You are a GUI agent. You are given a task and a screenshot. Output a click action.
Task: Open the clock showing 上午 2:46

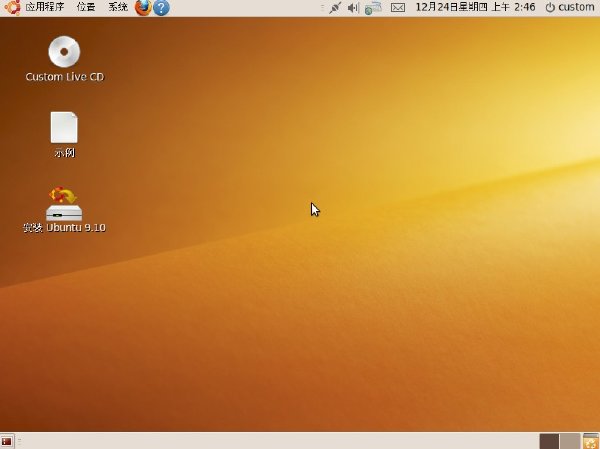(x=475, y=7)
